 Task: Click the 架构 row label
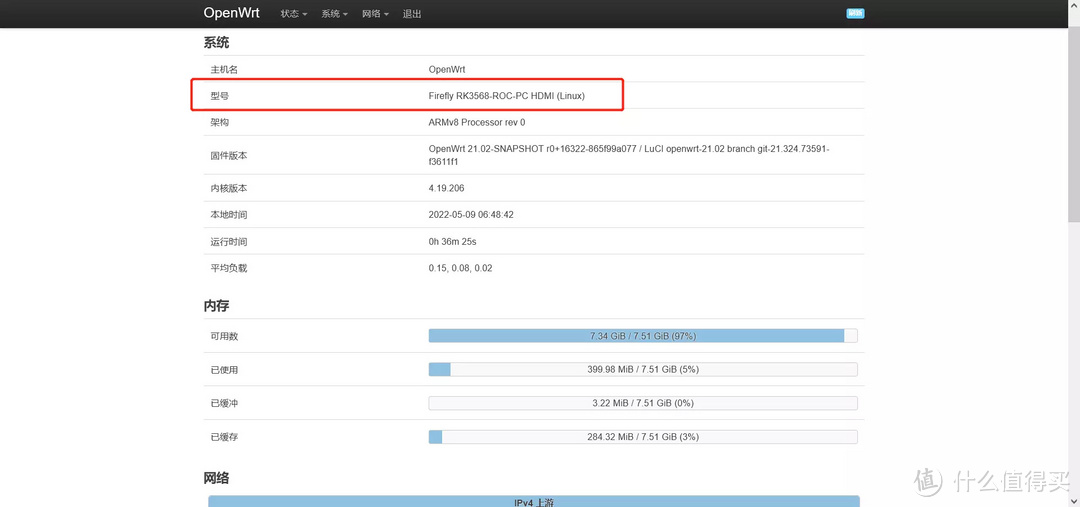[219, 122]
